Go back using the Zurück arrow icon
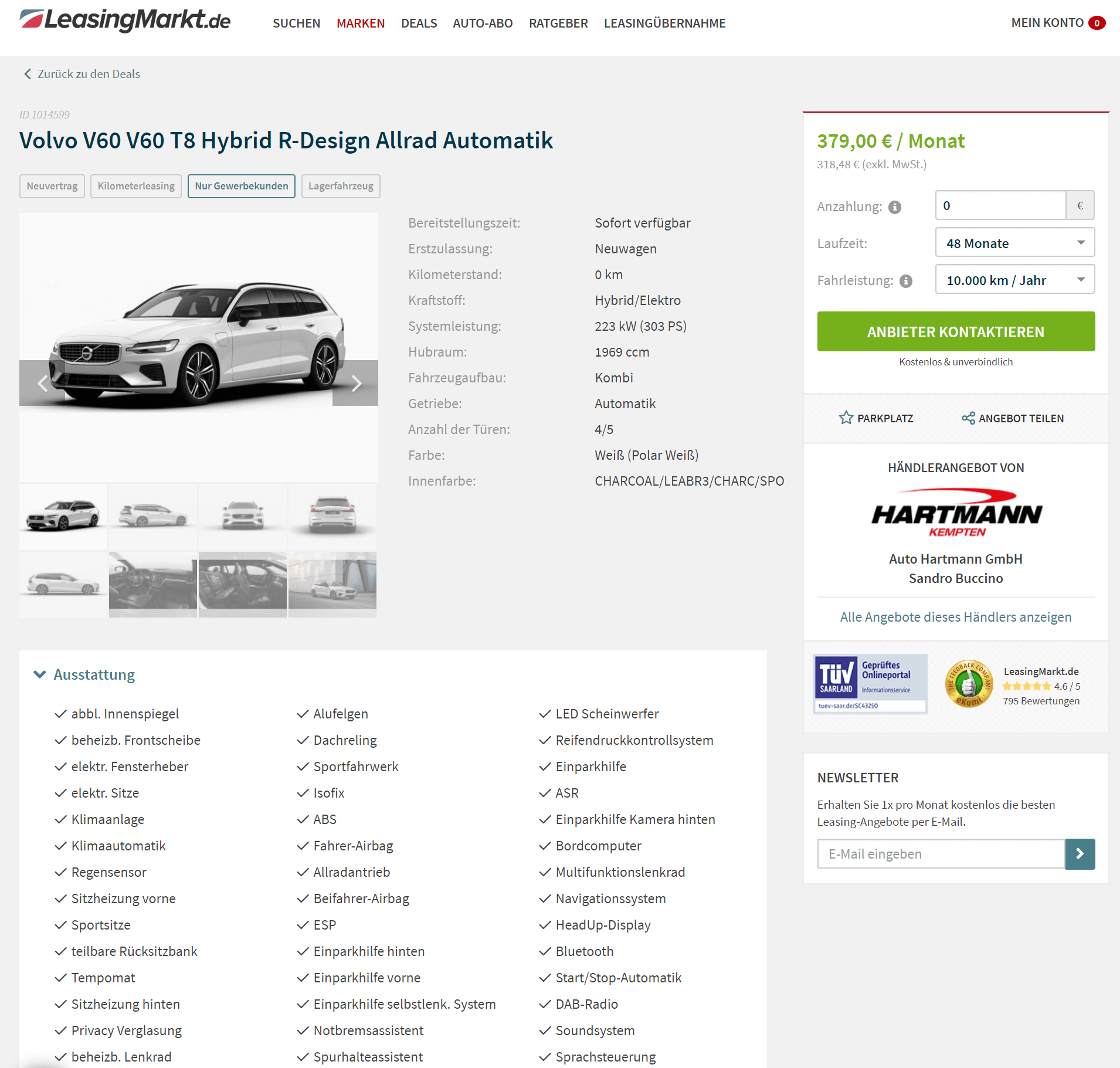Viewport: 1120px width, 1068px height. [x=27, y=74]
